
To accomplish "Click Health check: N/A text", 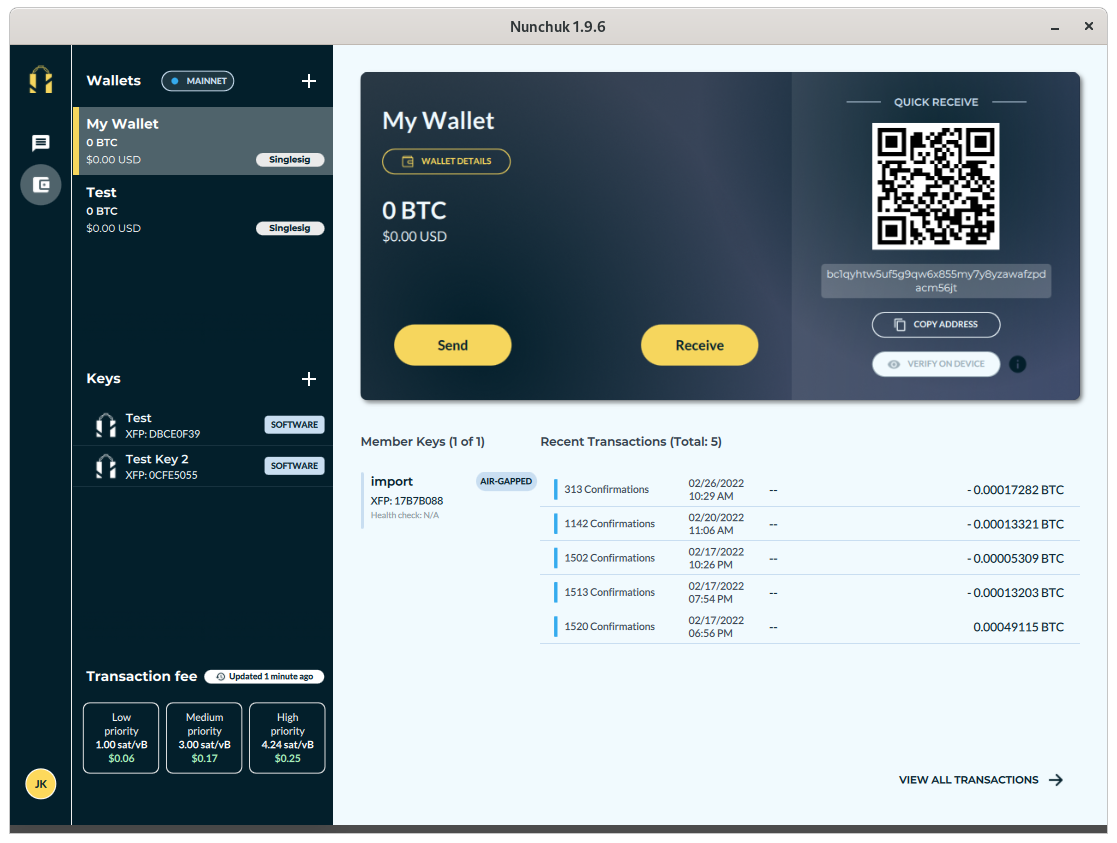I will pyautogui.click(x=405, y=515).
